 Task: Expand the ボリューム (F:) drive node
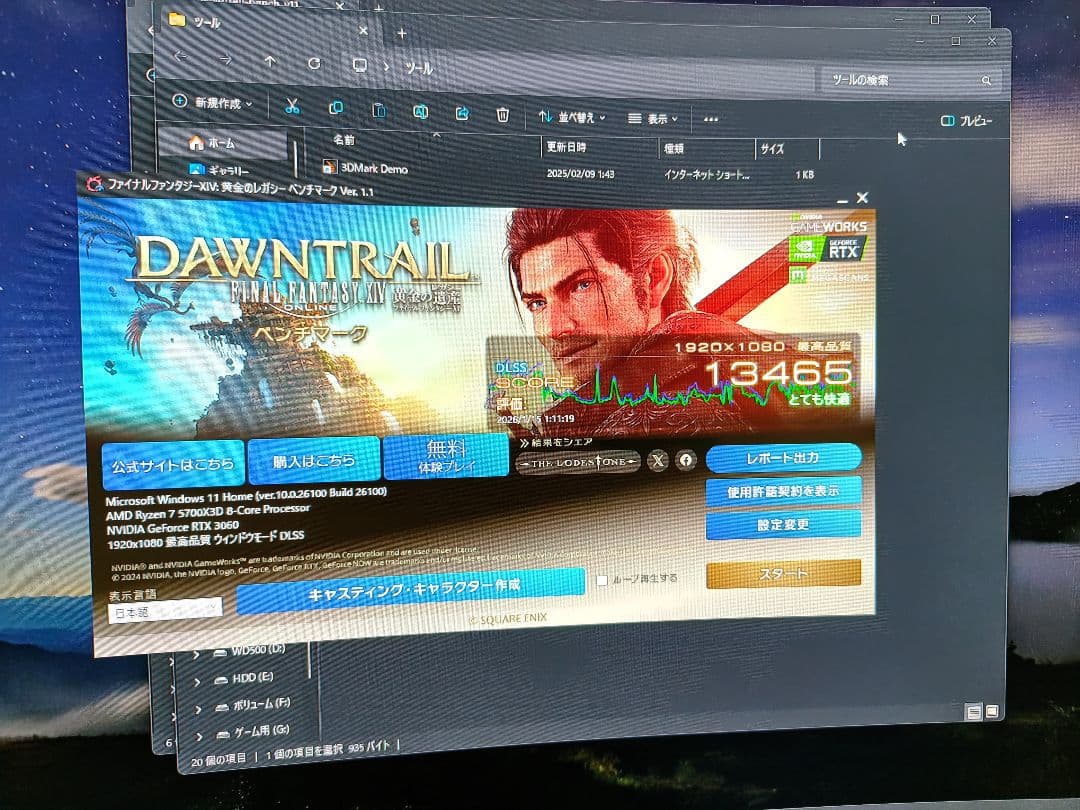point(198,709)
